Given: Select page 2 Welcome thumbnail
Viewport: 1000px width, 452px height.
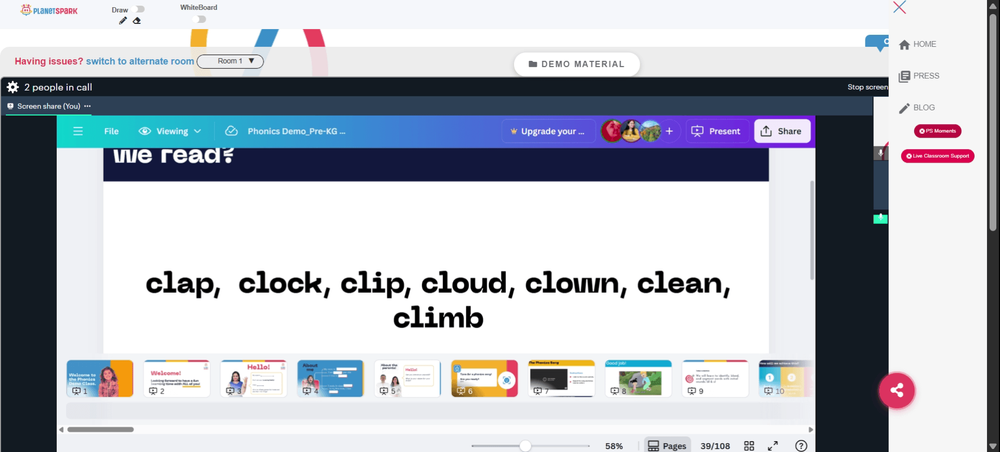Looking at the screenshot, I should click(x=177, y=379).
